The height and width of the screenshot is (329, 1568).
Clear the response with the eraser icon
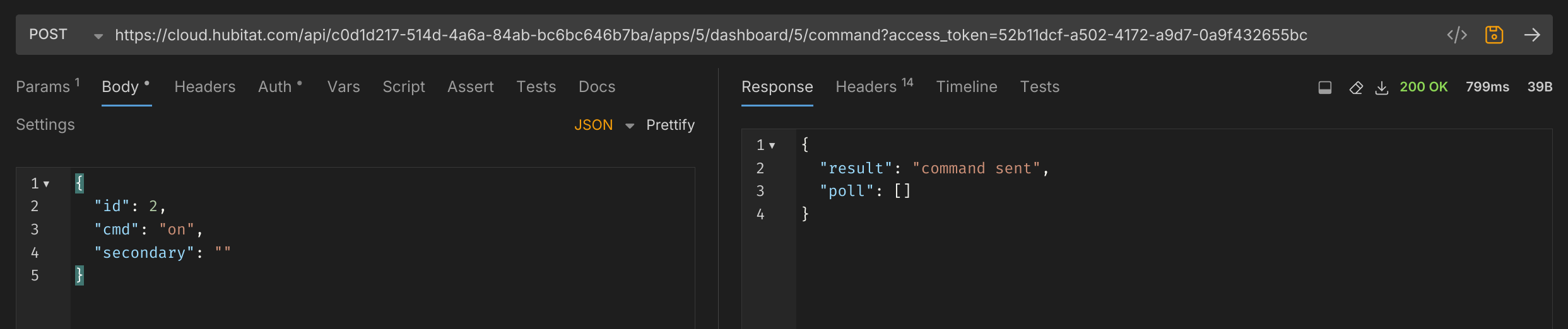pyautogui.click(x=1355, y=88)
